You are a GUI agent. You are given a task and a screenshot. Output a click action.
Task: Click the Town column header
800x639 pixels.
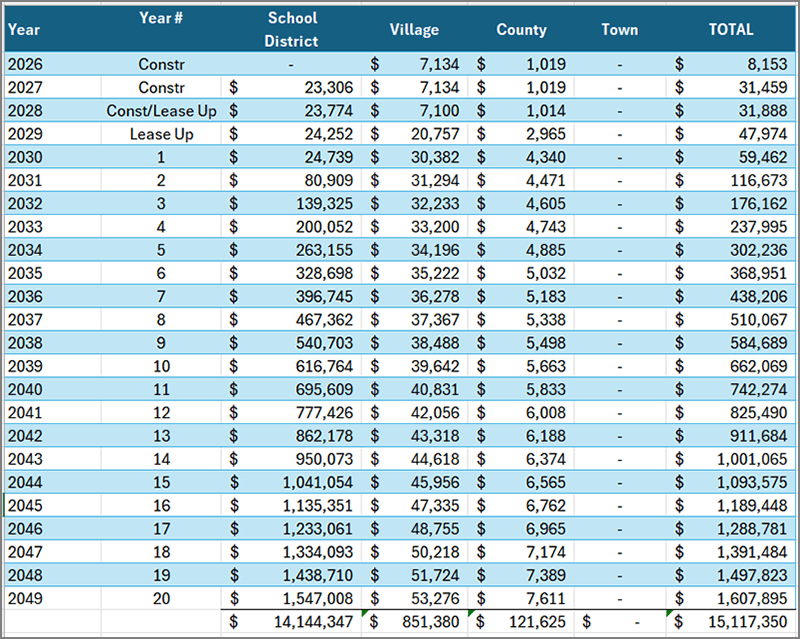coord(619,30)
